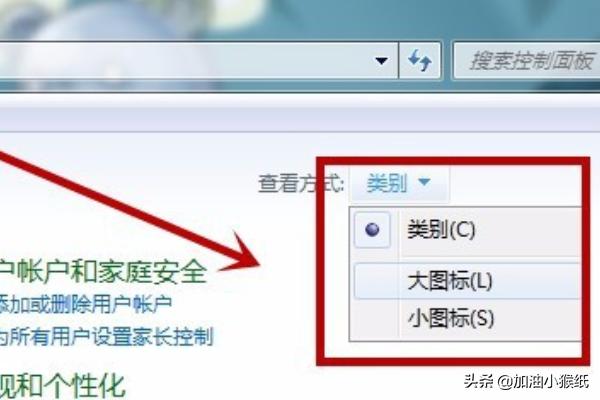Image resolution: width=600 pixels, height=400 pixels.
Task: Click the blue triangle next to 类别
Action: tap(424, 181)
